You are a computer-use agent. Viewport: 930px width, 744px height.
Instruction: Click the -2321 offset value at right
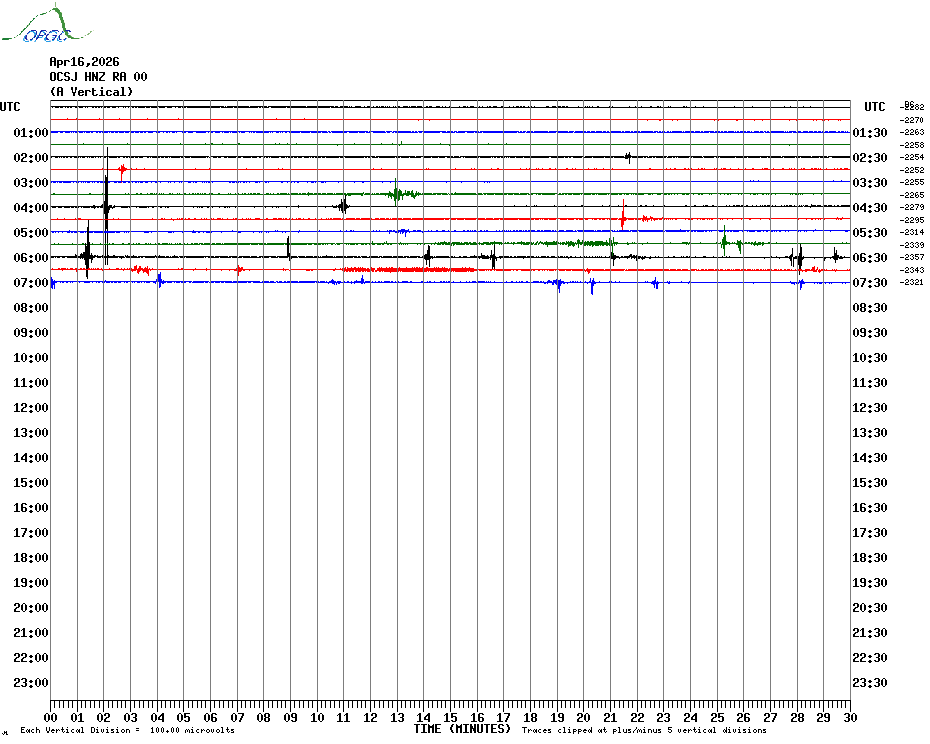point(913,283)
